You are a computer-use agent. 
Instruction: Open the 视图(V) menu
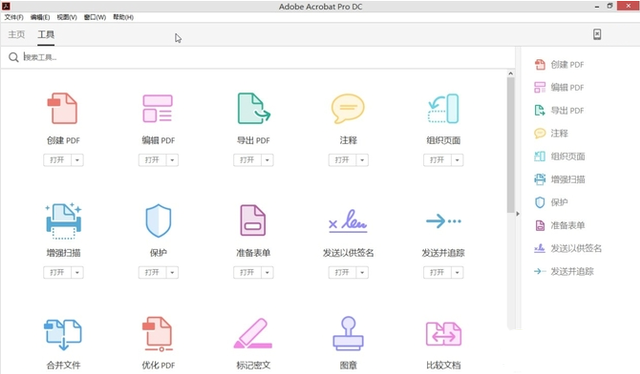67,17
